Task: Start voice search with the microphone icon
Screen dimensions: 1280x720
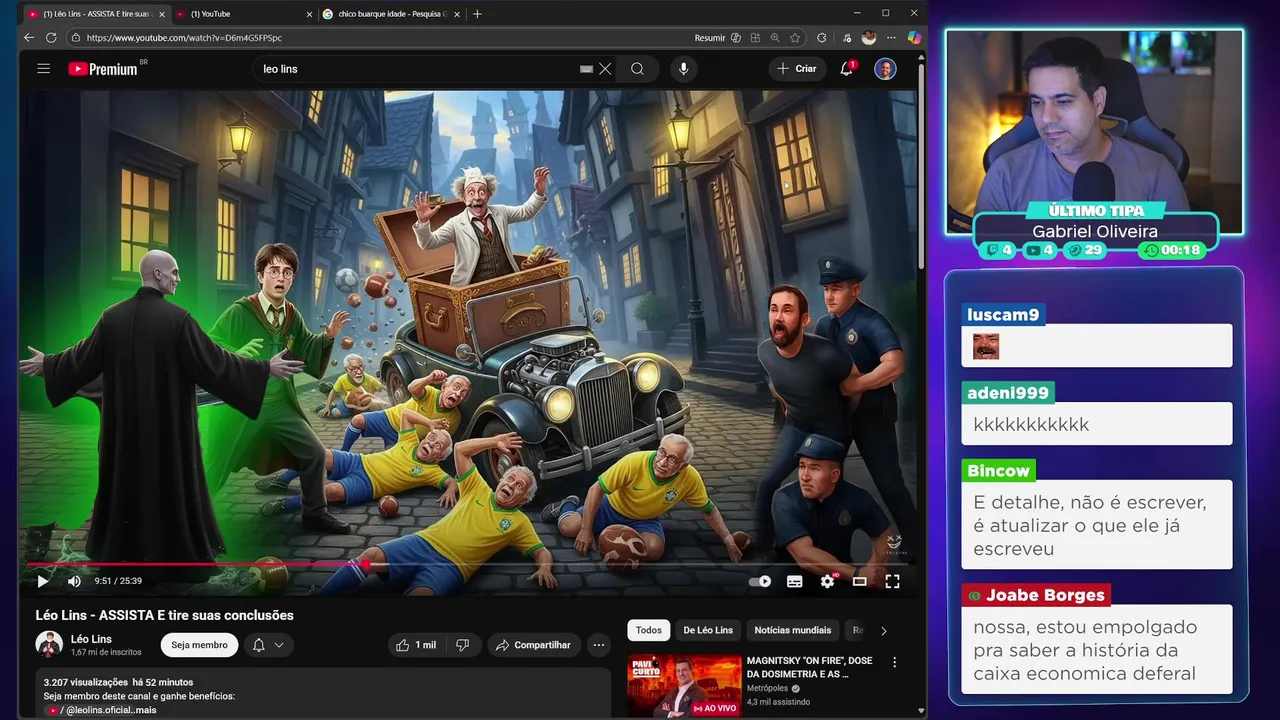Action: (x=684, y=69)
